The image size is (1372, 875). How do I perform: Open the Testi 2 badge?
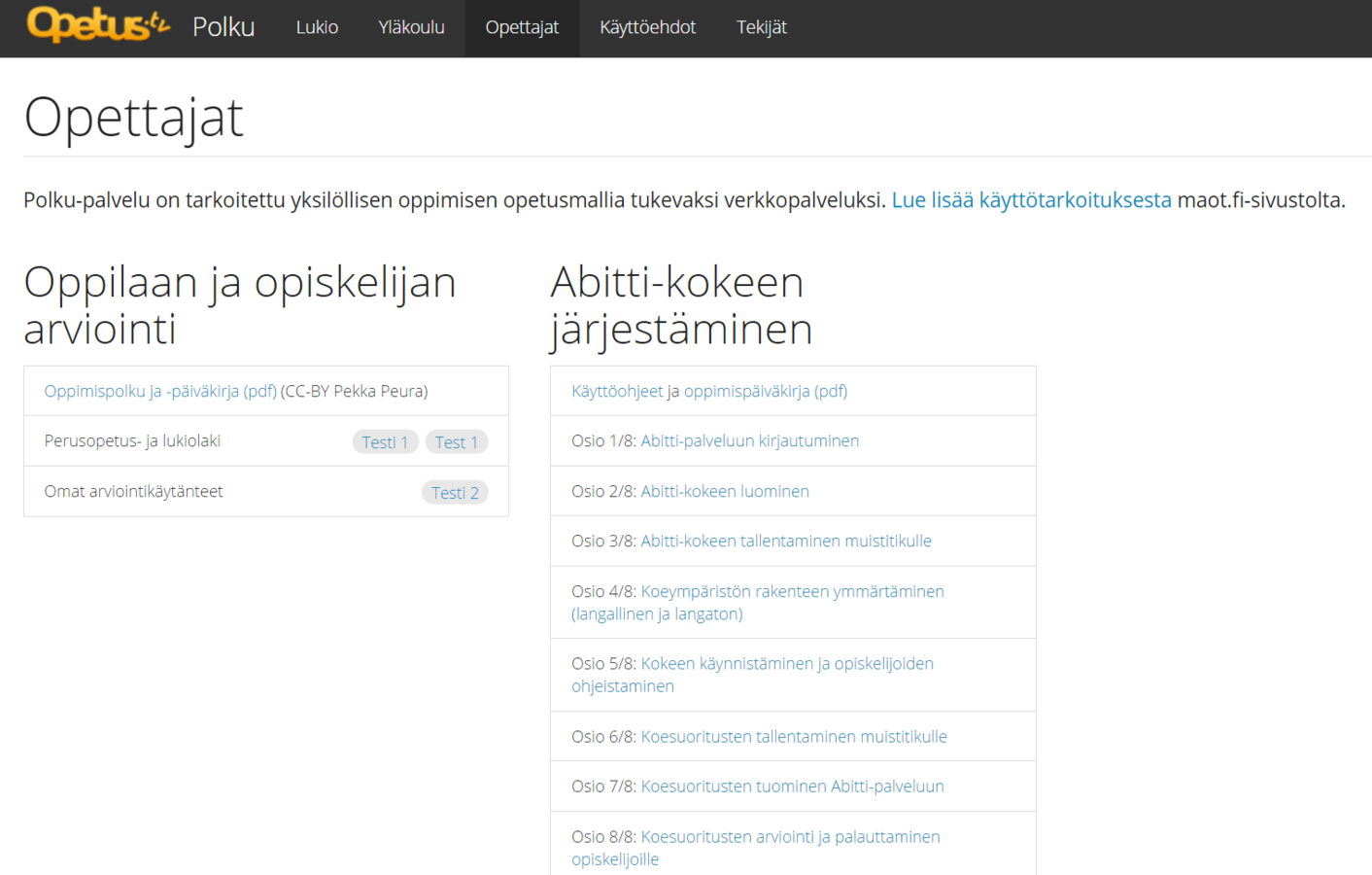click(x=455, y=493)
